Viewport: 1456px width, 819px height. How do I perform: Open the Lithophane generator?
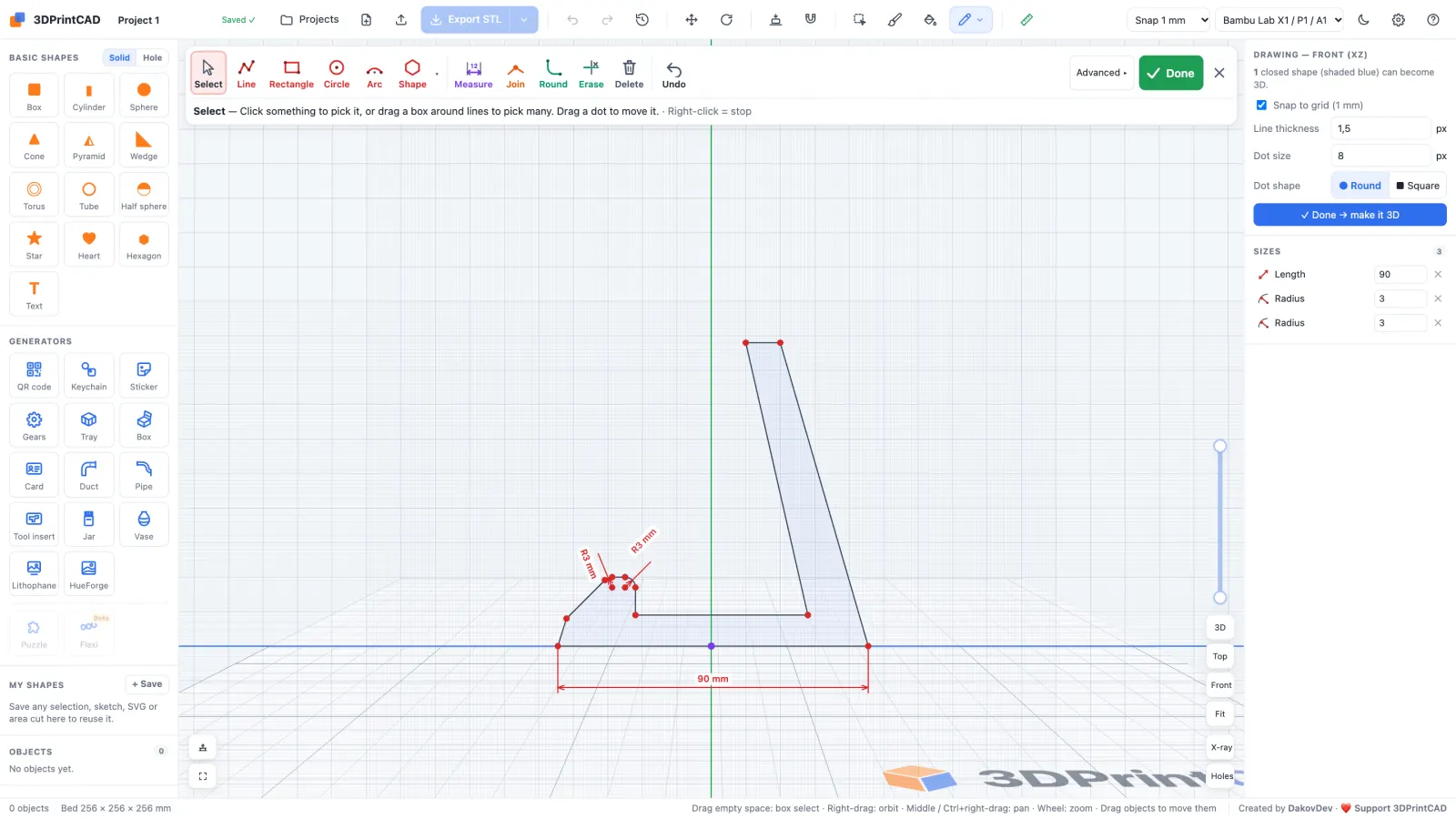click(34, 574)
